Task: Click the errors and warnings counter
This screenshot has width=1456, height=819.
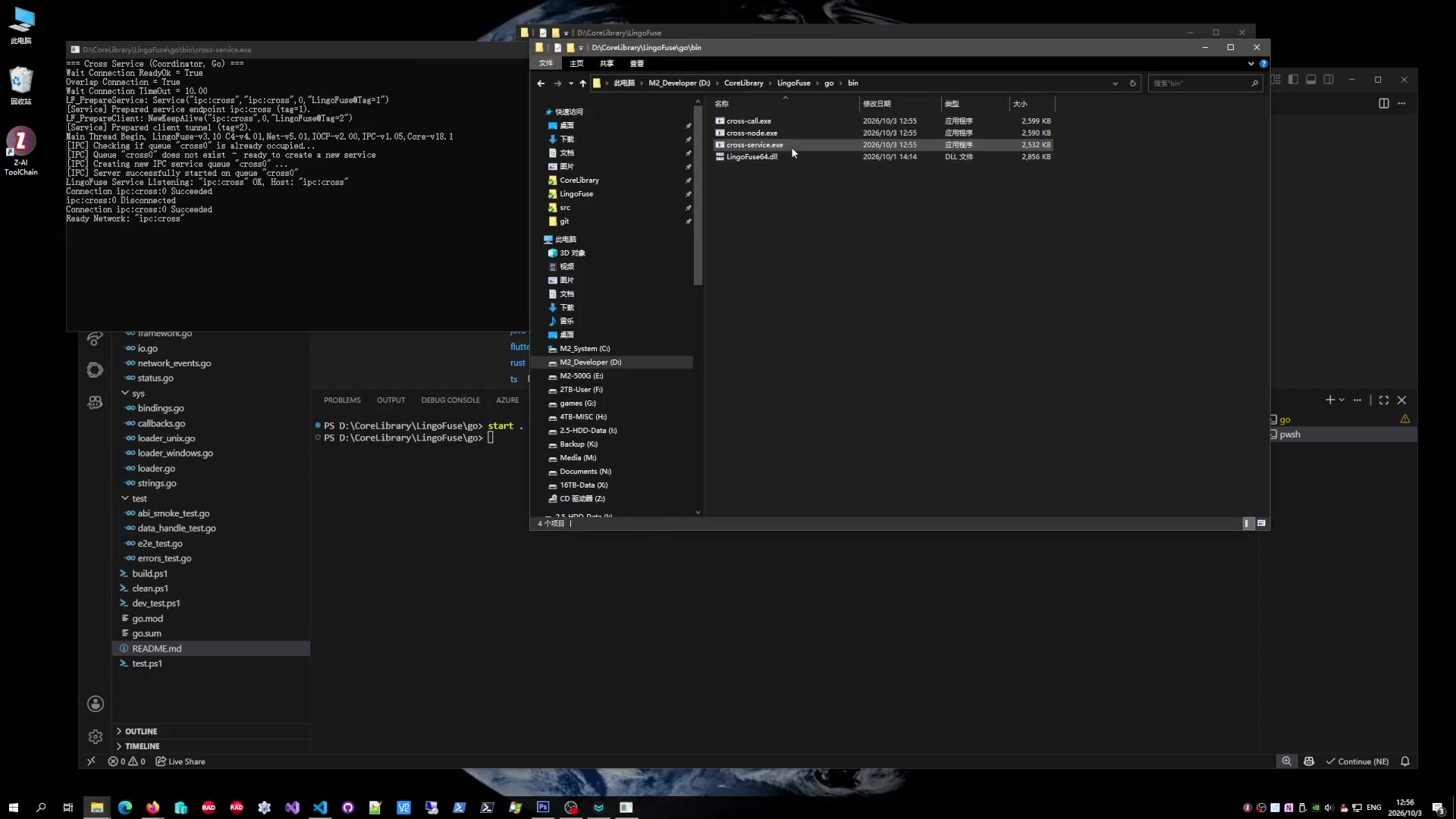Action: click(127, 761)
